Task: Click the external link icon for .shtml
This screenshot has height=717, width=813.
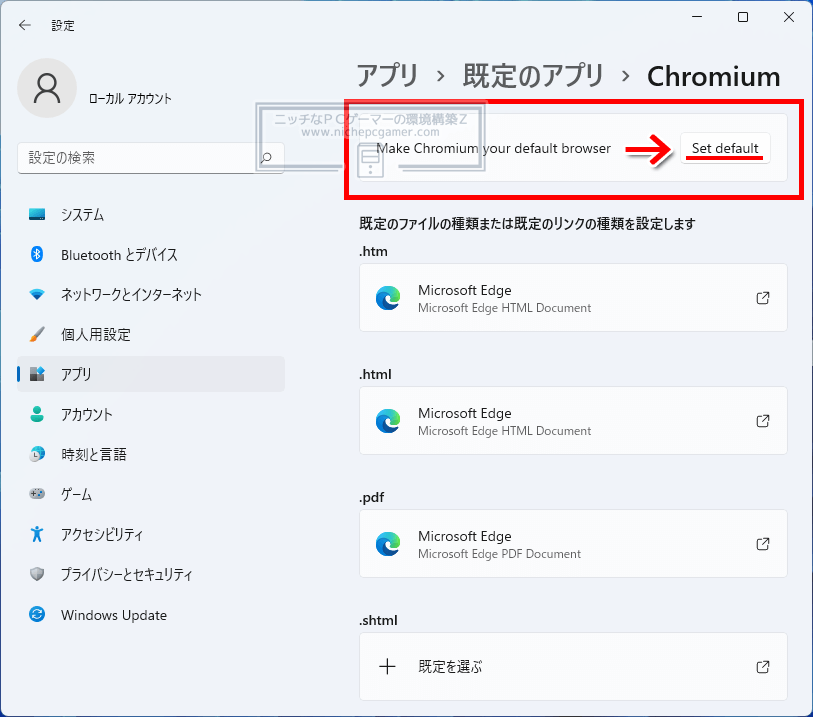Action: [x=763, y=666]
